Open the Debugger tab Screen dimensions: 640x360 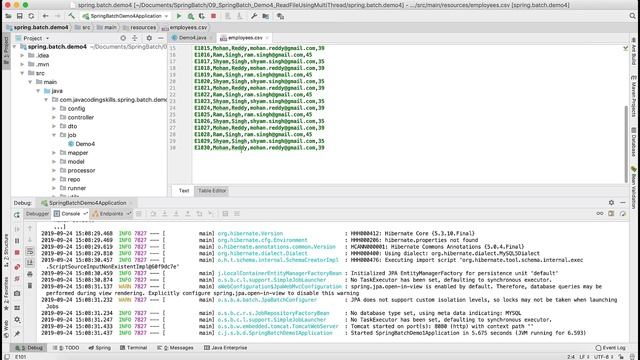click(37, 214)
